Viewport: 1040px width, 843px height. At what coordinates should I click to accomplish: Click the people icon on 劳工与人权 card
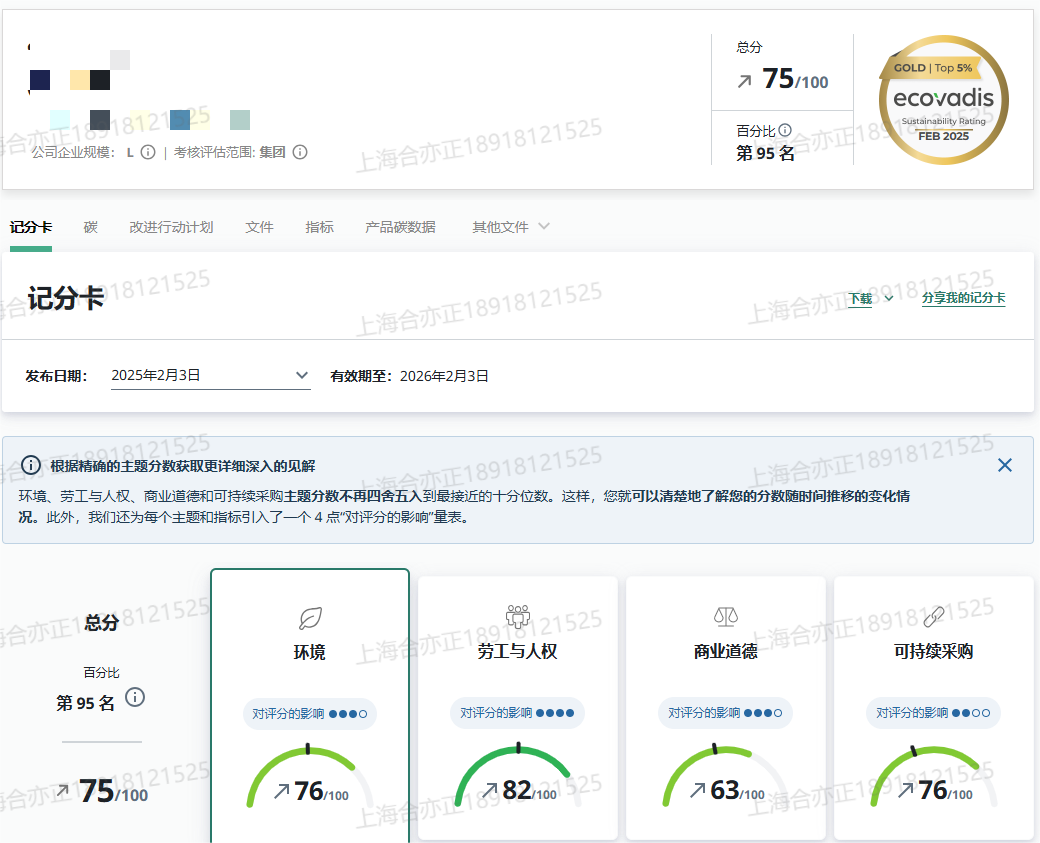click(x=517, y=616)
